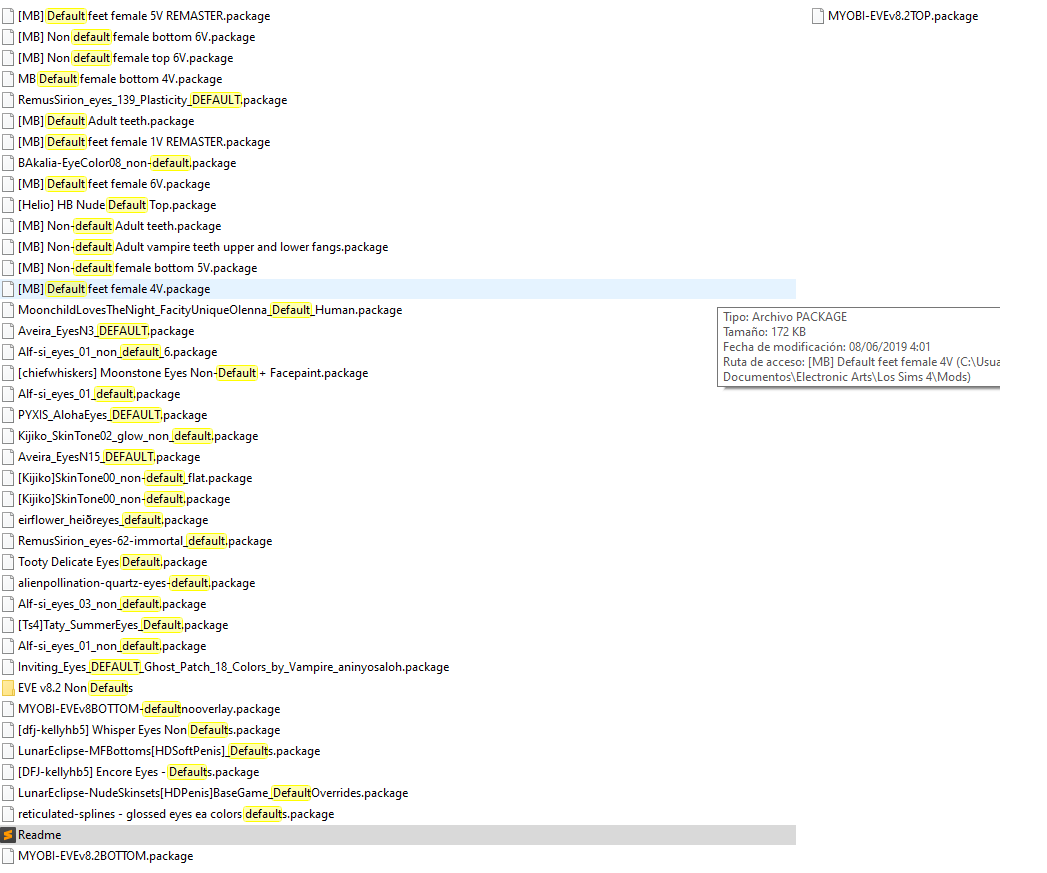The image size is (1047, 873).
Task: Click file icon of BAkalia-EyeColor08_non-default.package
Action: (8, 163)
